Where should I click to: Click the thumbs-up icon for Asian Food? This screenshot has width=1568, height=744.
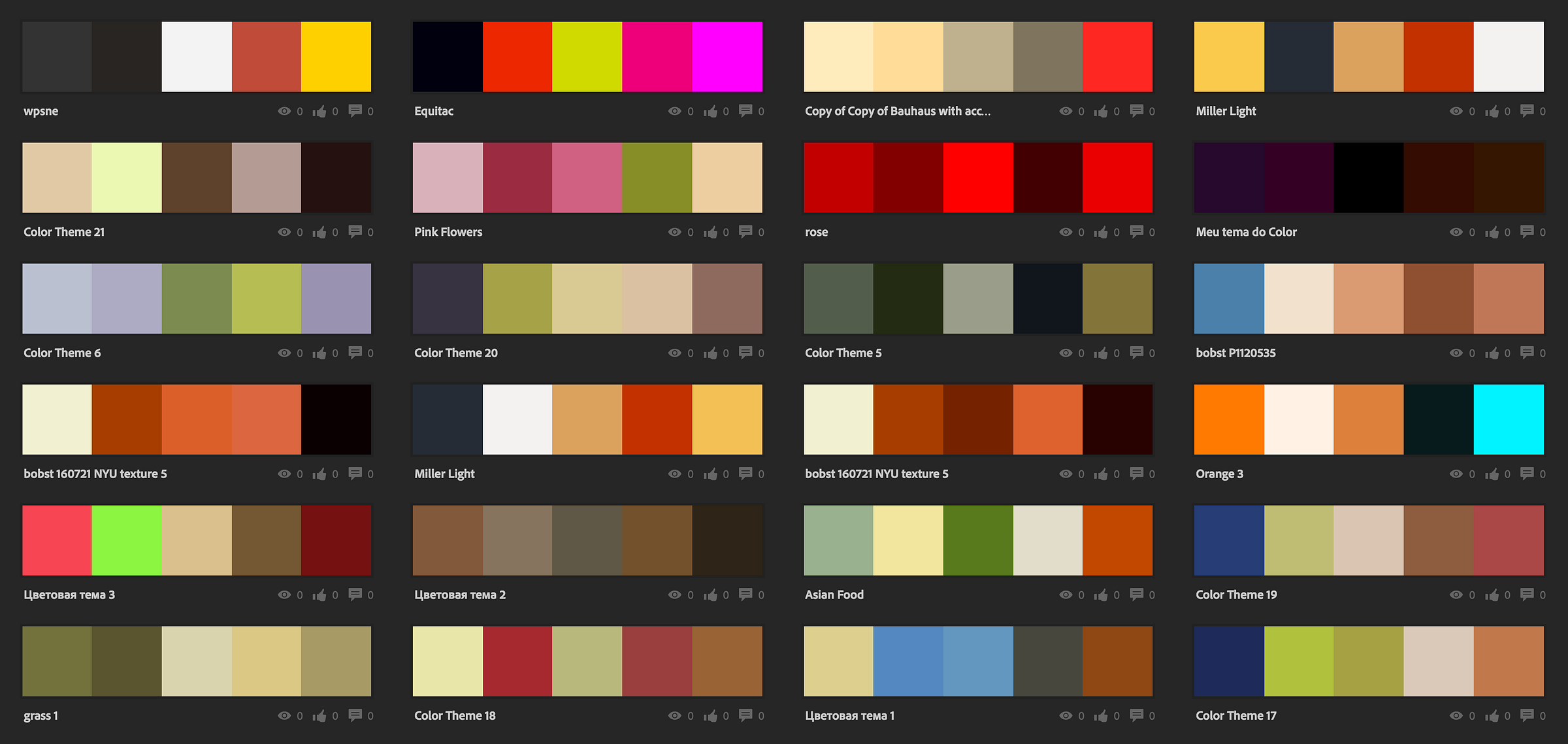coord(1101,594)
